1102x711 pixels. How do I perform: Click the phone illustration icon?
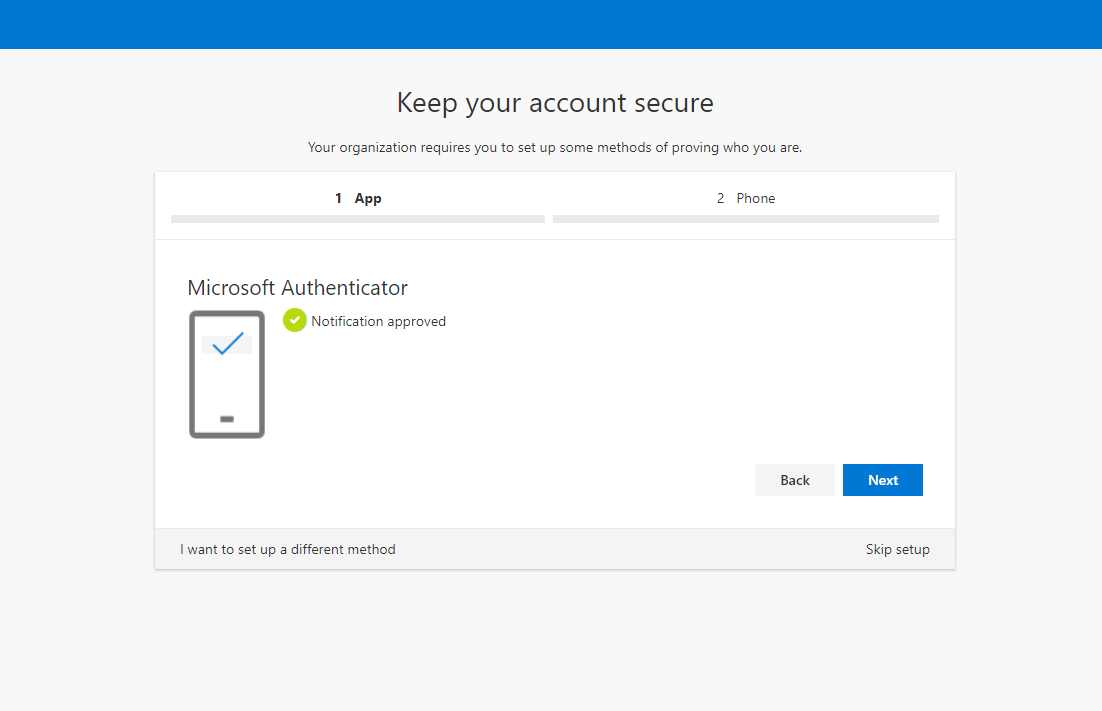click(x=227, y=374)
